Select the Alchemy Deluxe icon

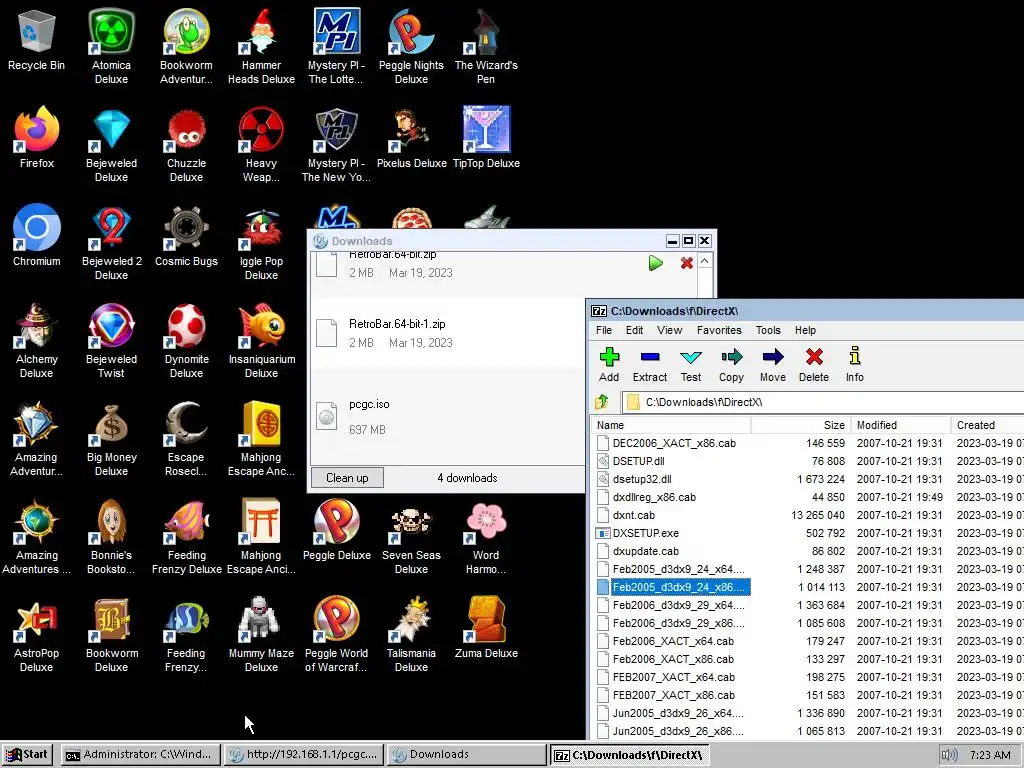coord(37,340)
